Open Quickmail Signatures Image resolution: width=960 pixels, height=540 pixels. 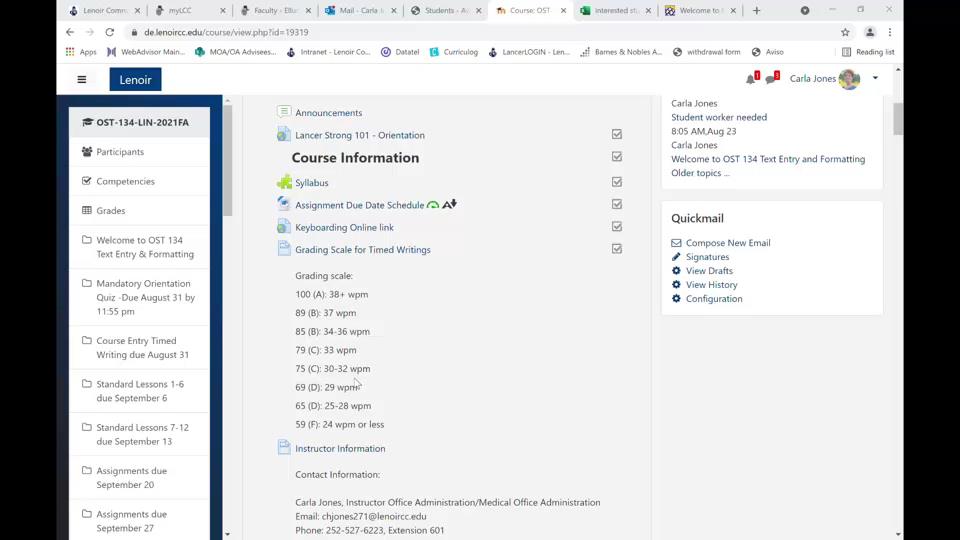(x=707, y=257)
